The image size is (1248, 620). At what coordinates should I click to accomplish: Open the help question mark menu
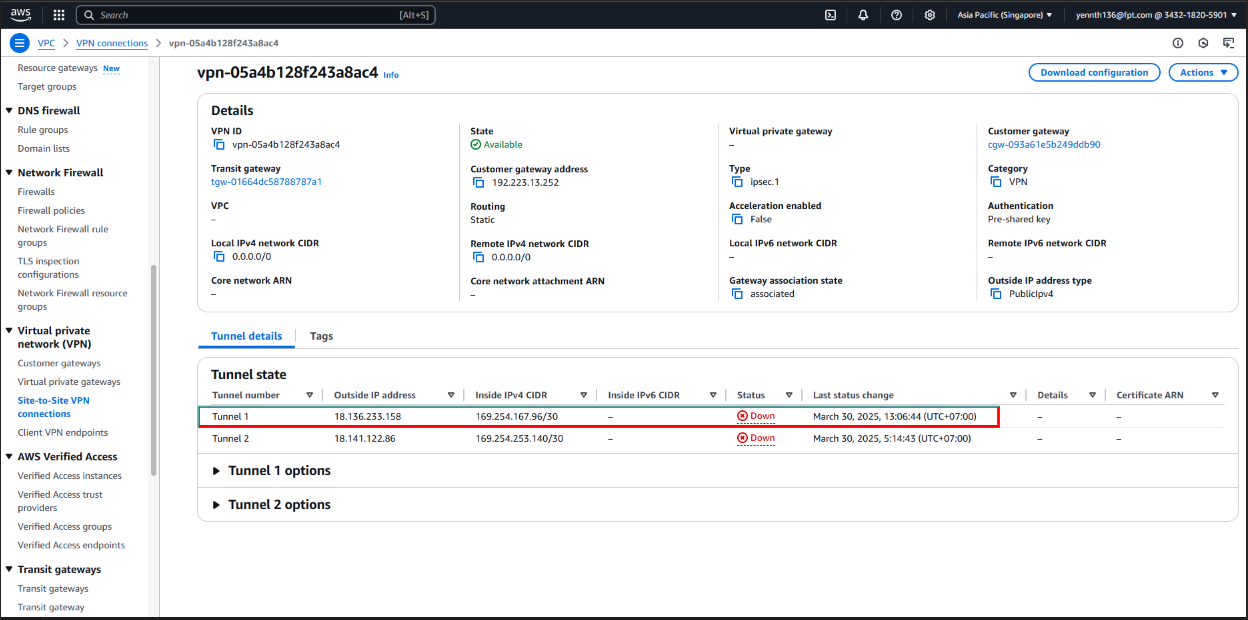point(896,15)
